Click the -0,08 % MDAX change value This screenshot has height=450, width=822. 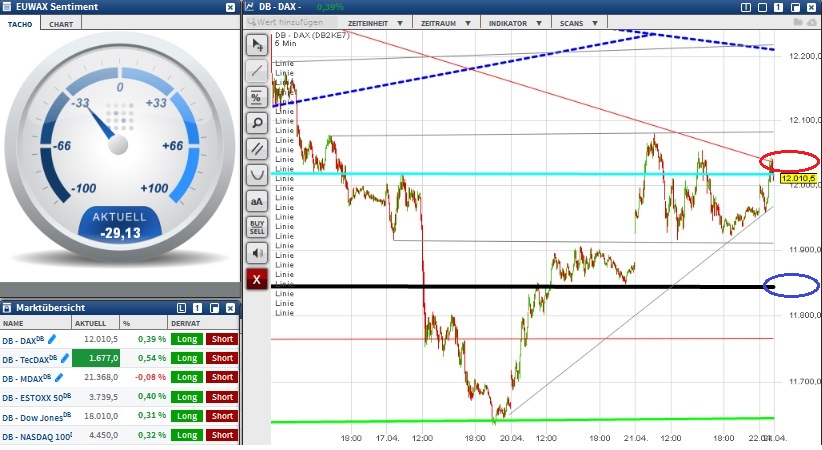pos(150,377)
